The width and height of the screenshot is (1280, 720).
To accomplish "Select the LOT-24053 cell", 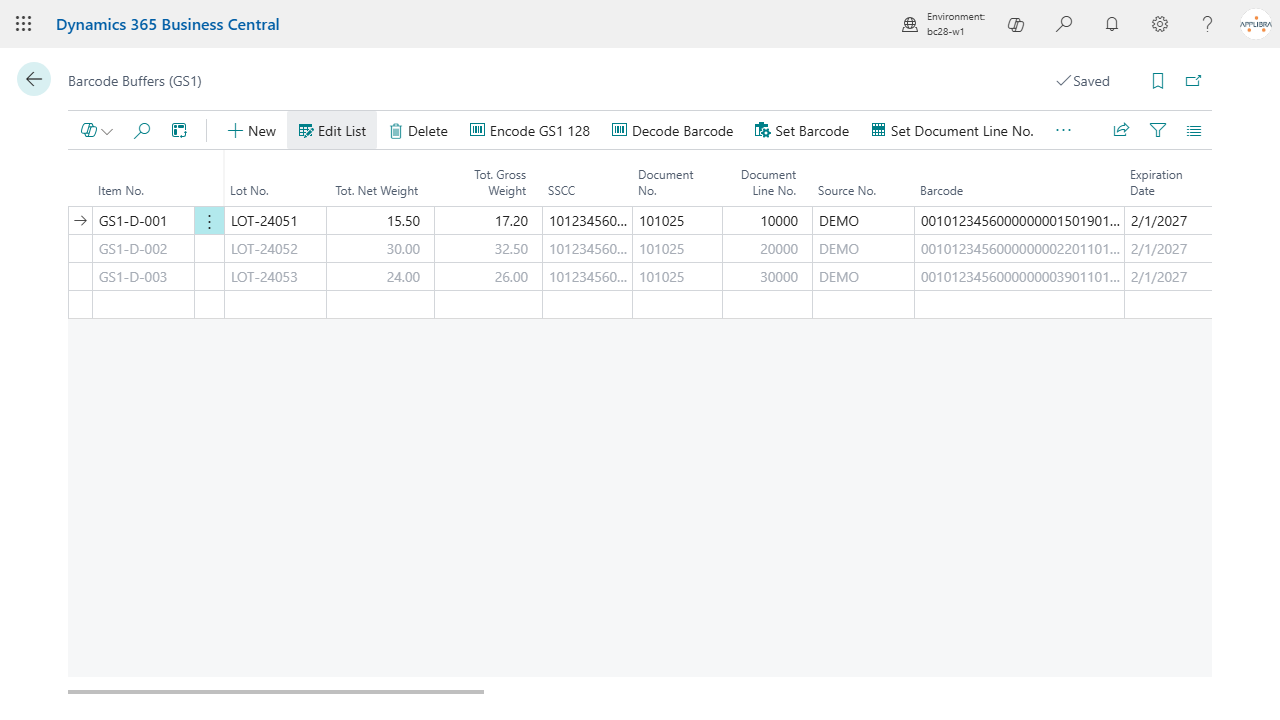I will 275,277.
